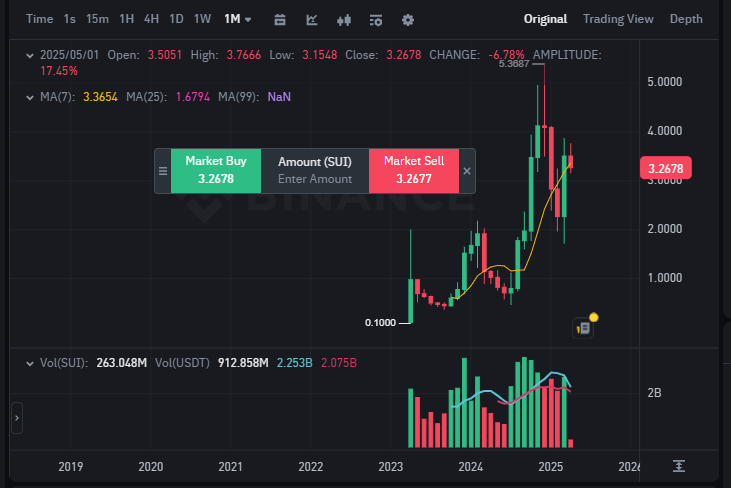Click the 5.3687 high price label
This screenshot has width=731, height=488.
[x=514, y=64]
